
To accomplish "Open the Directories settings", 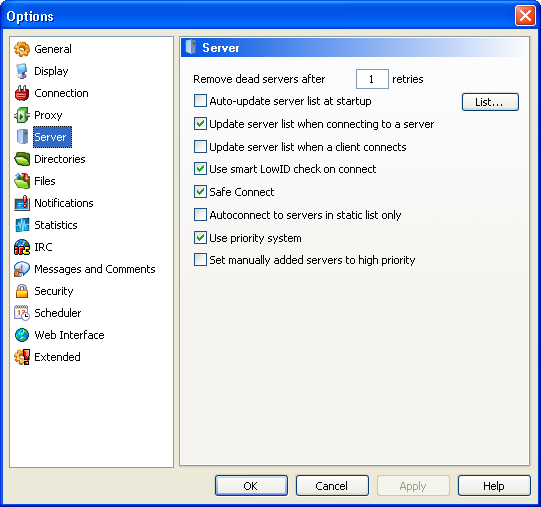I will [x=60, y=159].
